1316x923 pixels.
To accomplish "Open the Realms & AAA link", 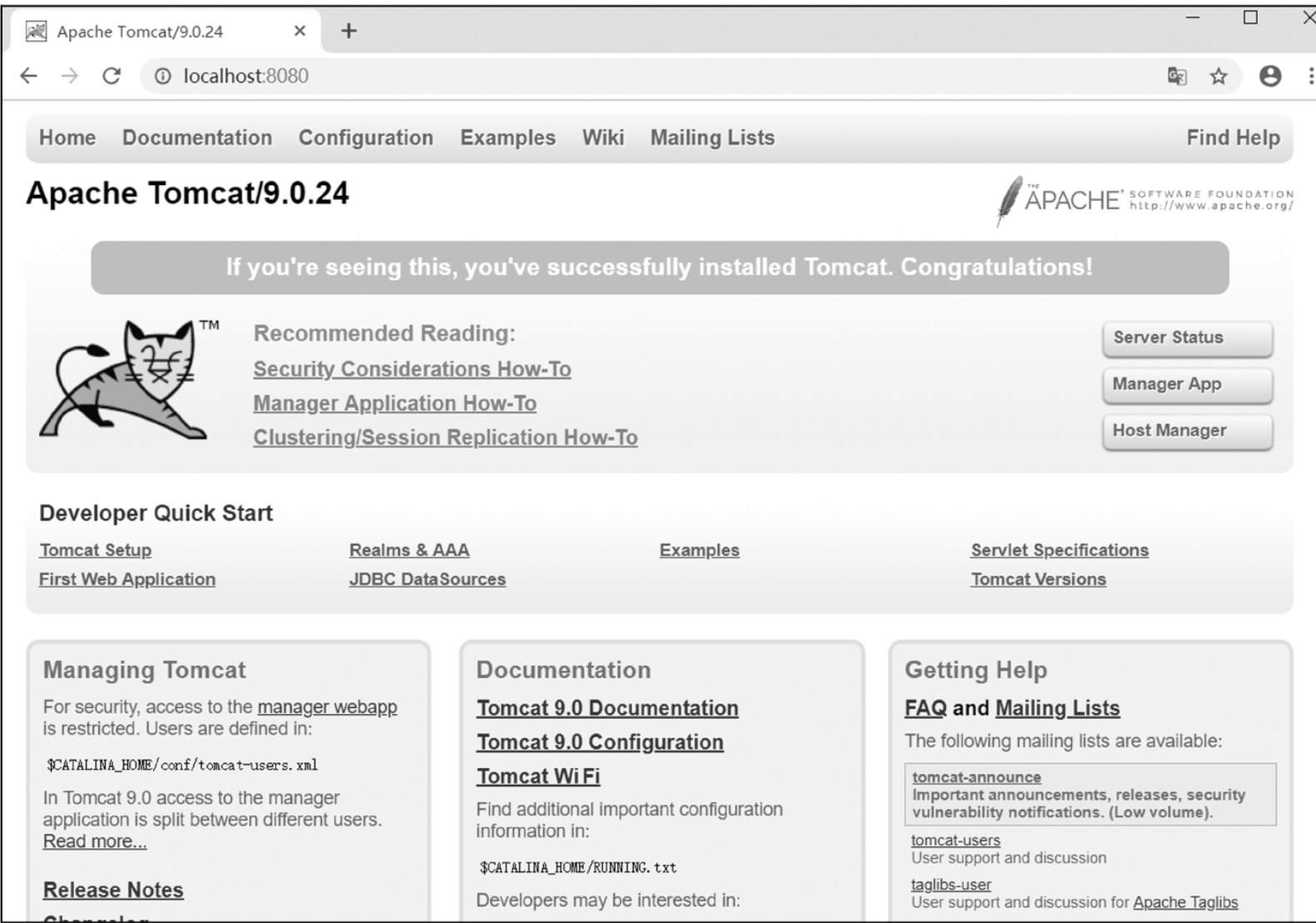I will point(409,550).
